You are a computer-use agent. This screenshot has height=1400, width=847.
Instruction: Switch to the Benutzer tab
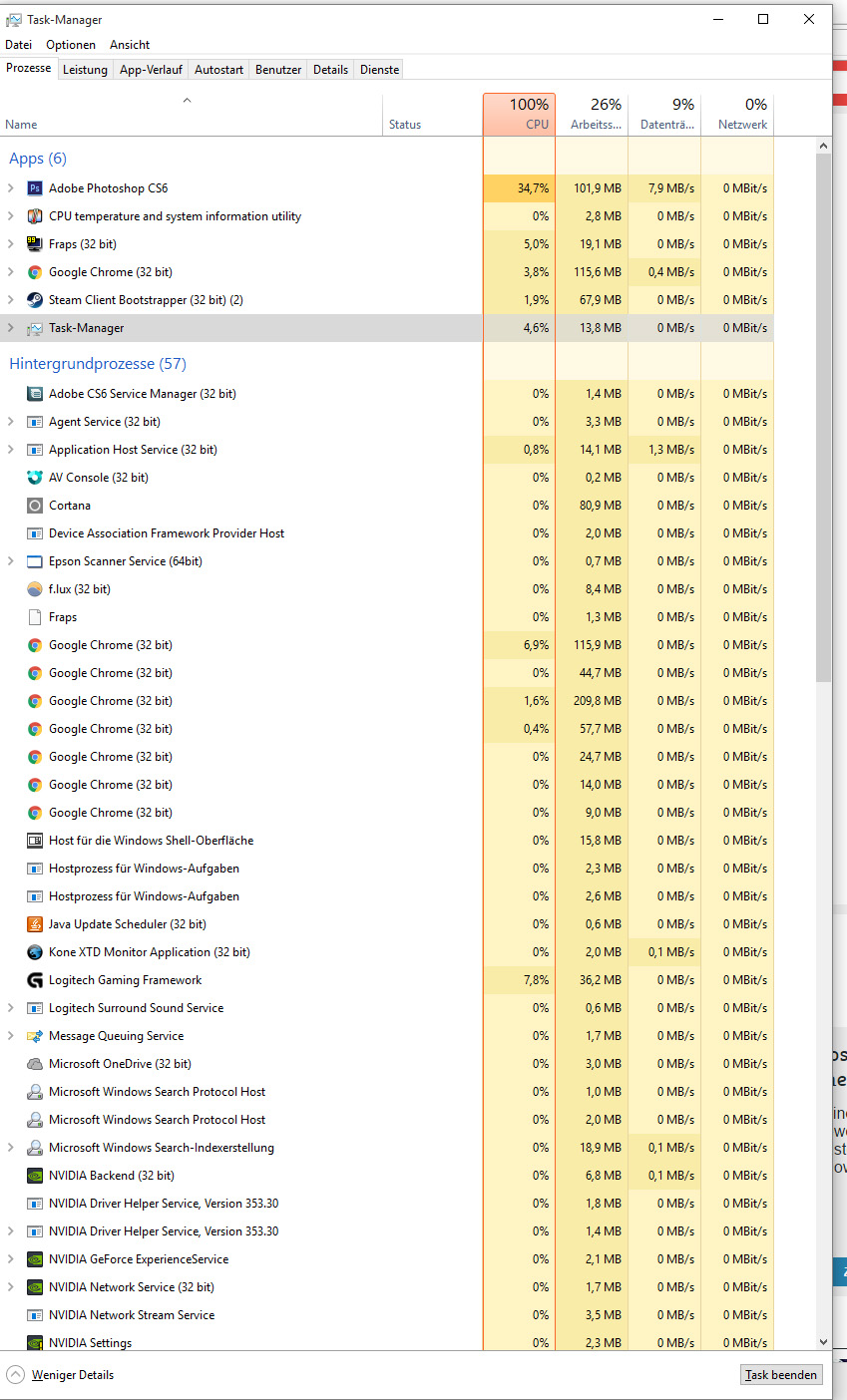278,70
